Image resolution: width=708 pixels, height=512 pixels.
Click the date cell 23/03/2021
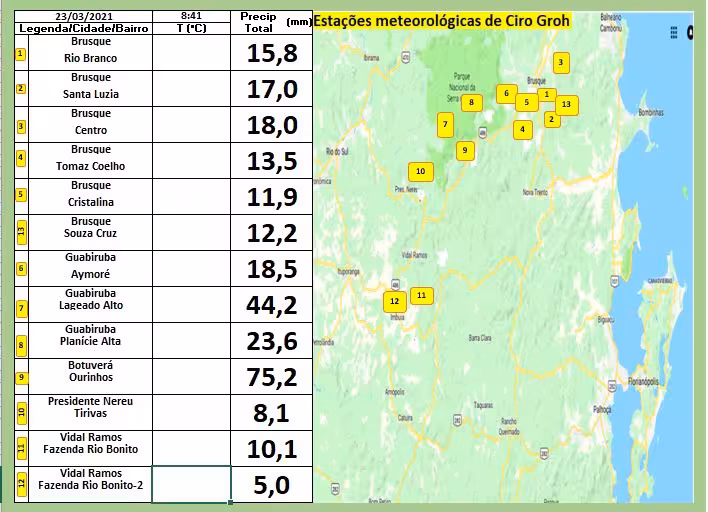pyautogui.click(x=83, y=17)
